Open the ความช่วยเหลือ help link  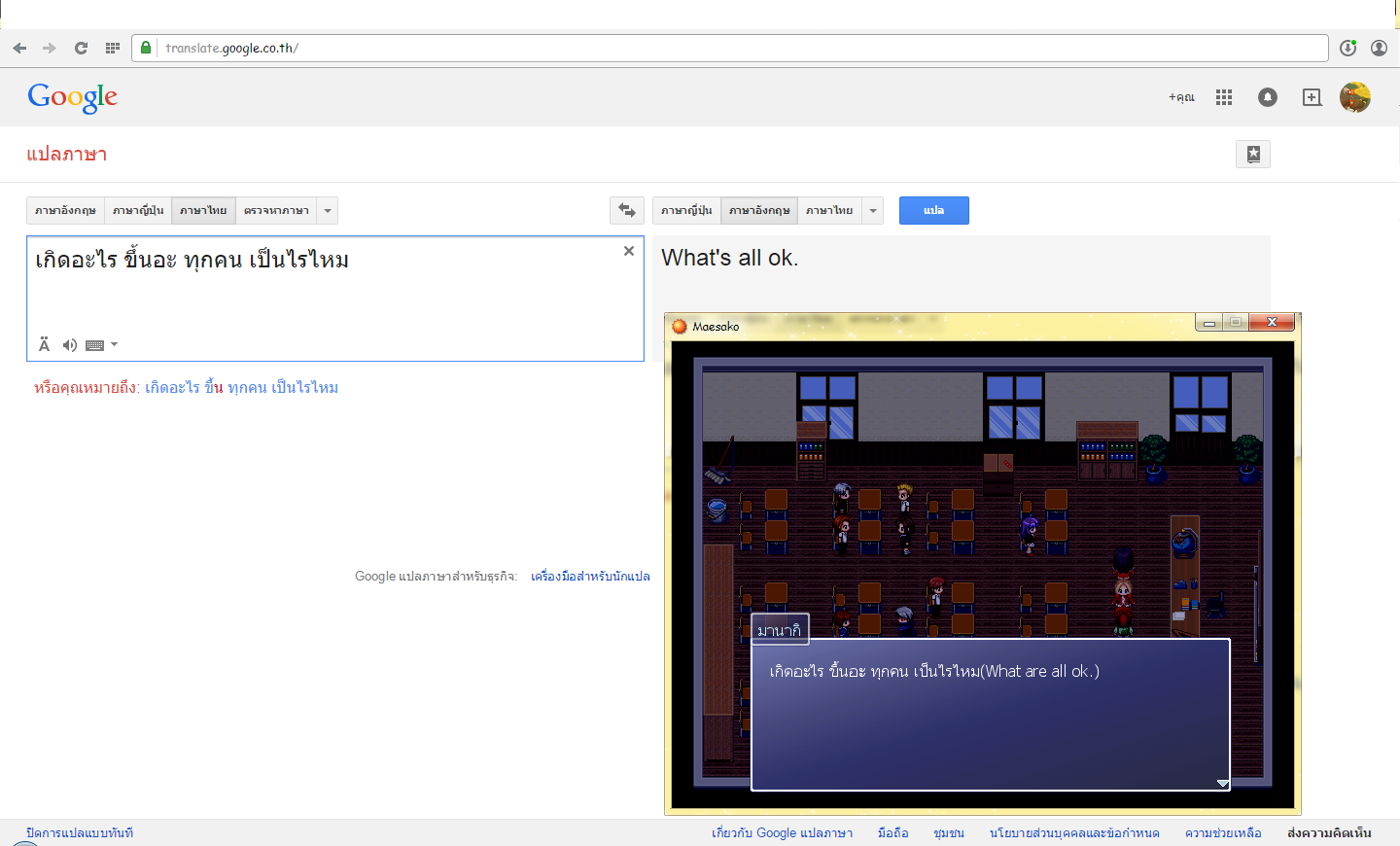click(x=1223, y=833)
